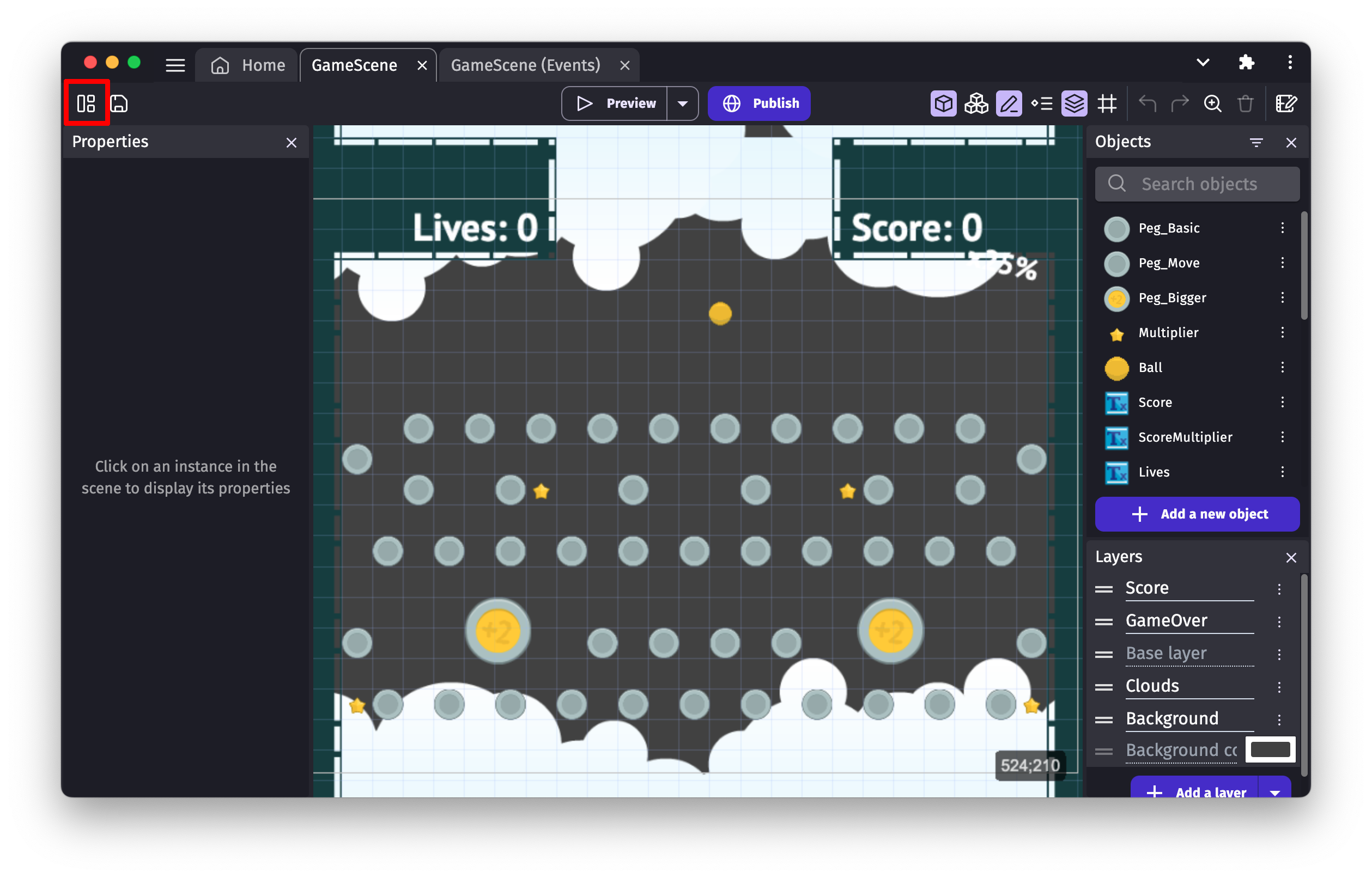Click the undo icon in toolbar
Viewport: 1372px width, 878px height.
(1148, 104)
